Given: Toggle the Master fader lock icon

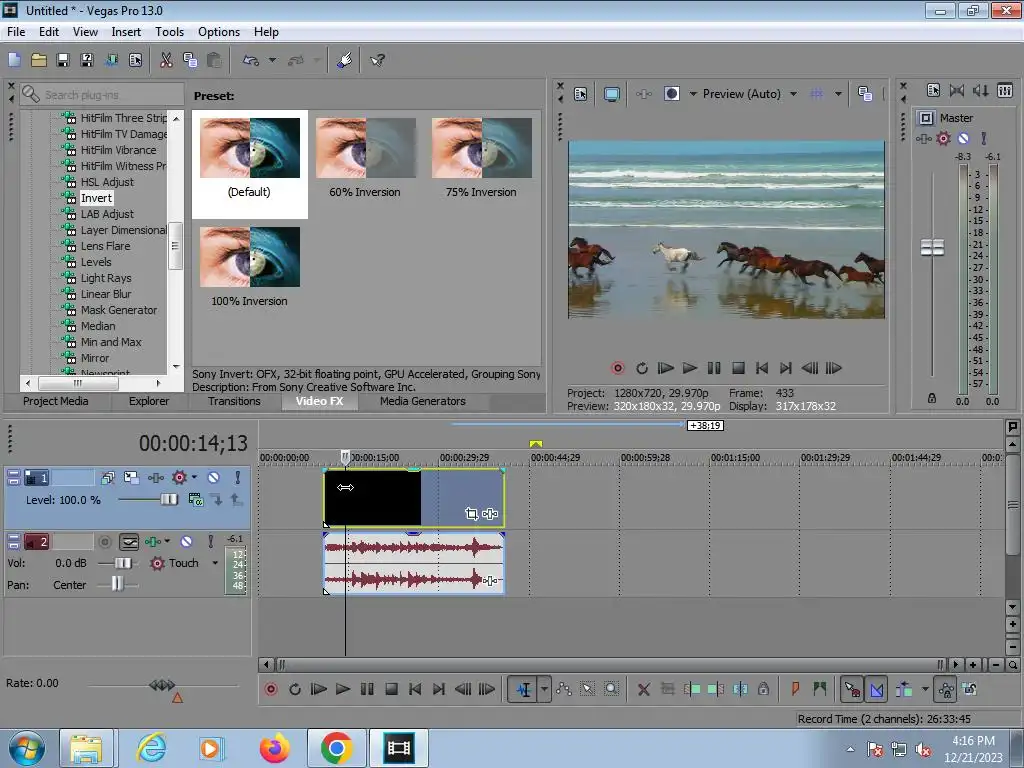Looking at the screenshot, I should [x=932, y=398].
